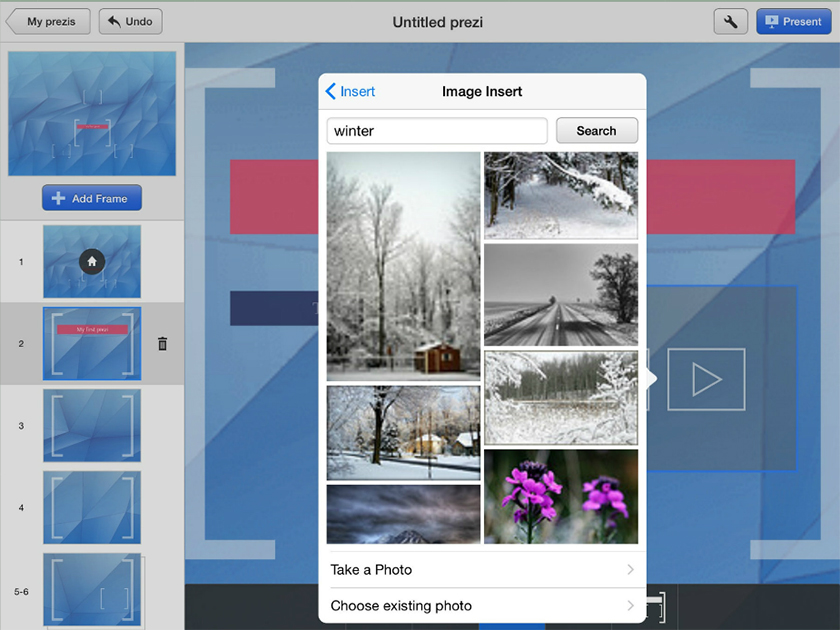Screen dimensions: 840x630
Task: Pick the snow-covered house image
Action: pos(403,433)
